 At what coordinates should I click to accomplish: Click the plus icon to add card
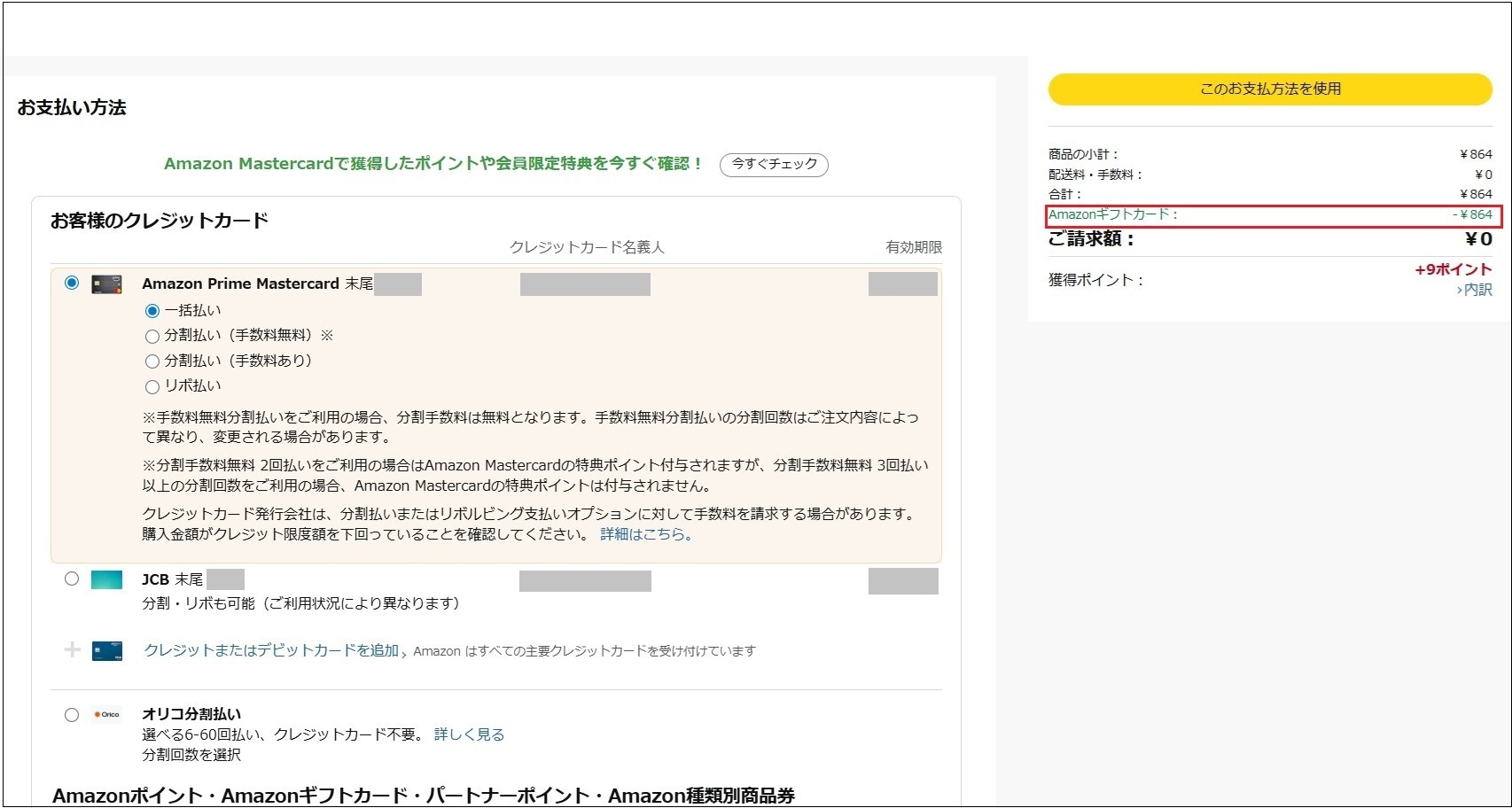pos(73,650)
